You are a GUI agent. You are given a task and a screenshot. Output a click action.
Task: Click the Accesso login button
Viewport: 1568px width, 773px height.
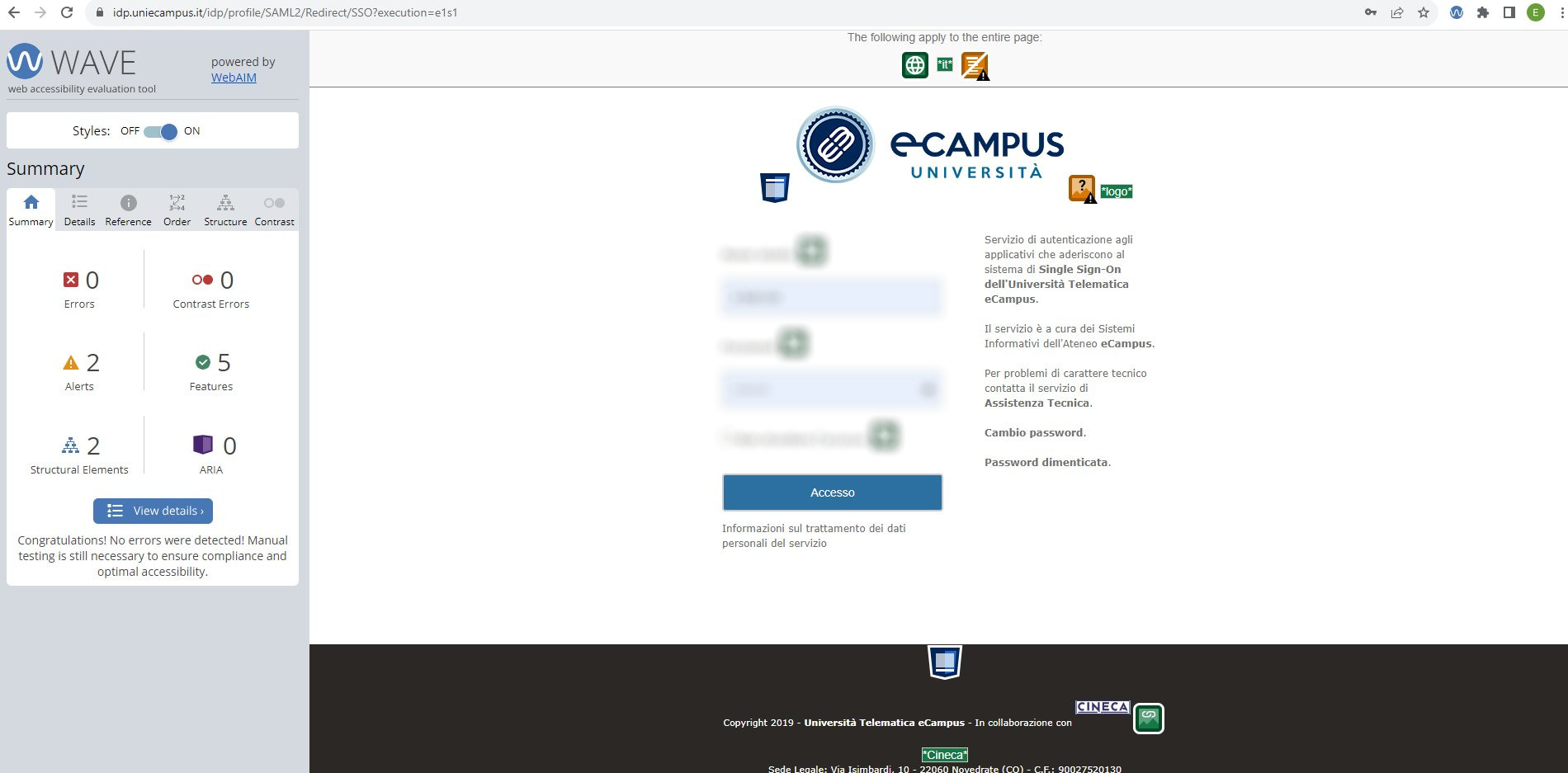click(832, 493)
